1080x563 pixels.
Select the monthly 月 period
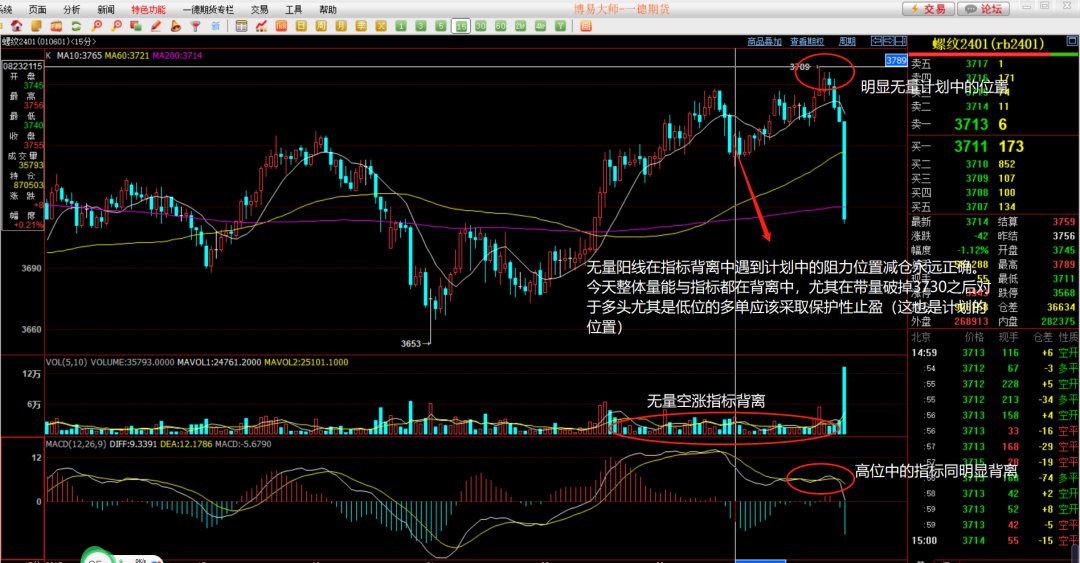pyautogui.click(x=341, y=26)
